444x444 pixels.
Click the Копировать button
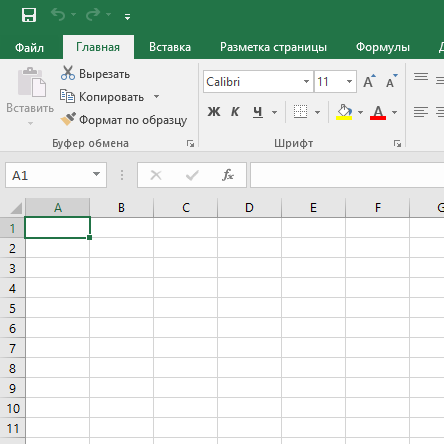[x=102, y=97]
